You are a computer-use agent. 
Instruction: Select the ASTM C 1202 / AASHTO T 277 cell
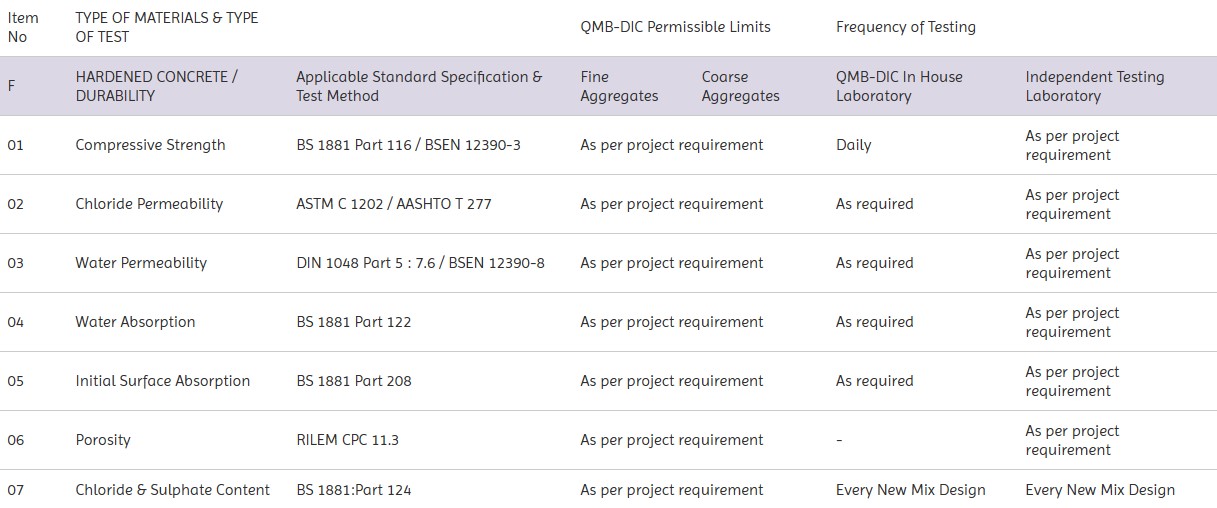[x=394, y=204]
